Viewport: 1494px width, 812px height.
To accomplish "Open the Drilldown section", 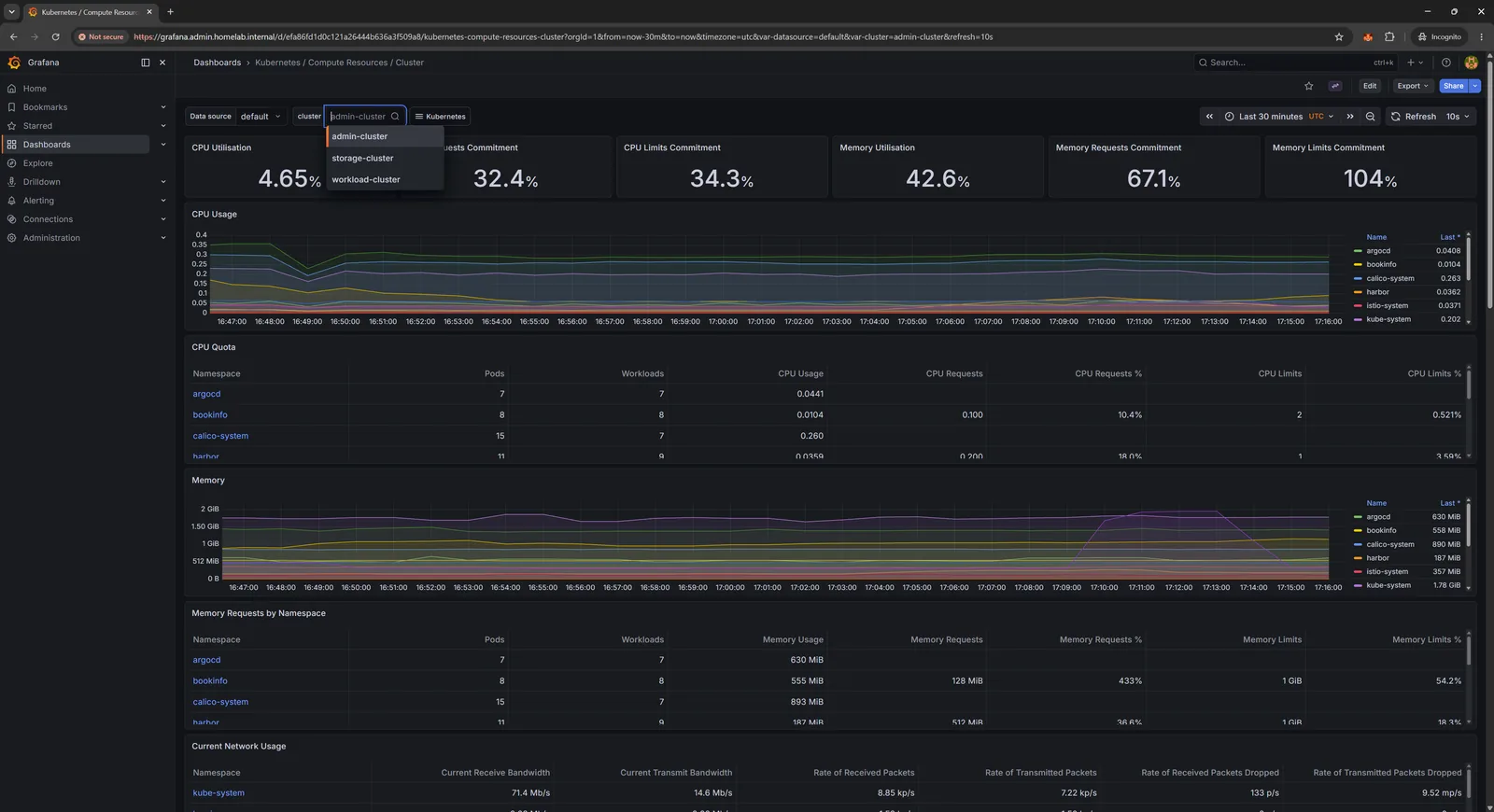I will 41,182.
